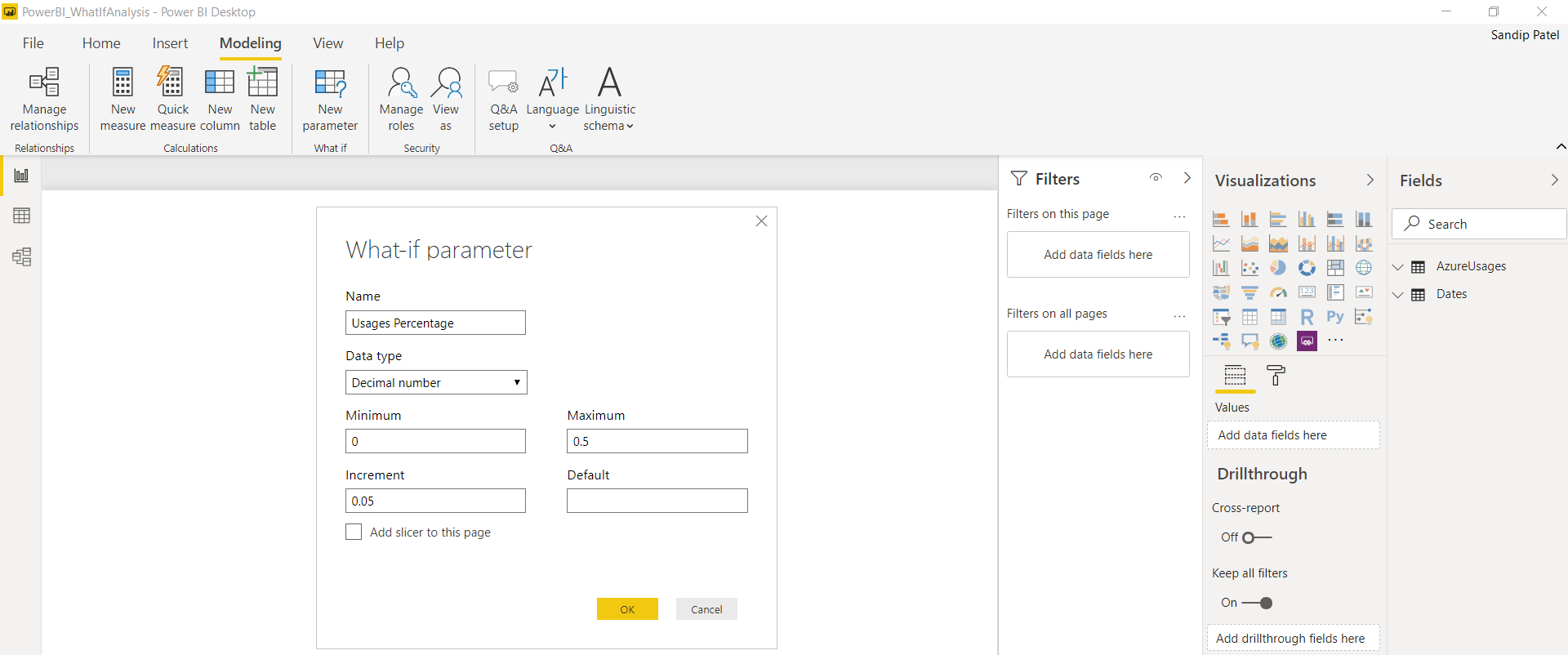This screenshot has width=1568, height=655.
Task: Switch to Report view in left sidebar
Action: coord(21,176)
